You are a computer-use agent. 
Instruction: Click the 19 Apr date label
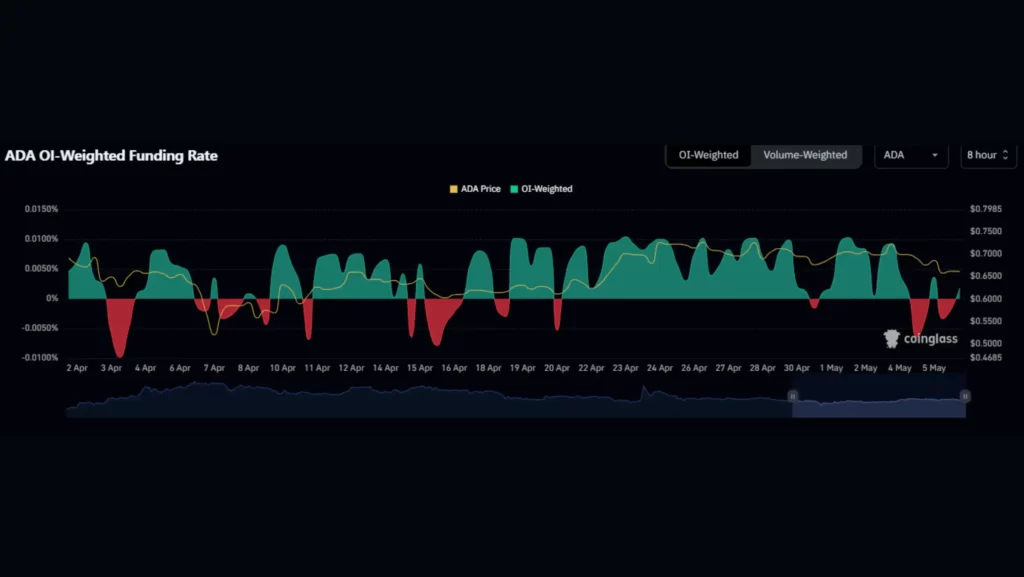coord(522,368)
